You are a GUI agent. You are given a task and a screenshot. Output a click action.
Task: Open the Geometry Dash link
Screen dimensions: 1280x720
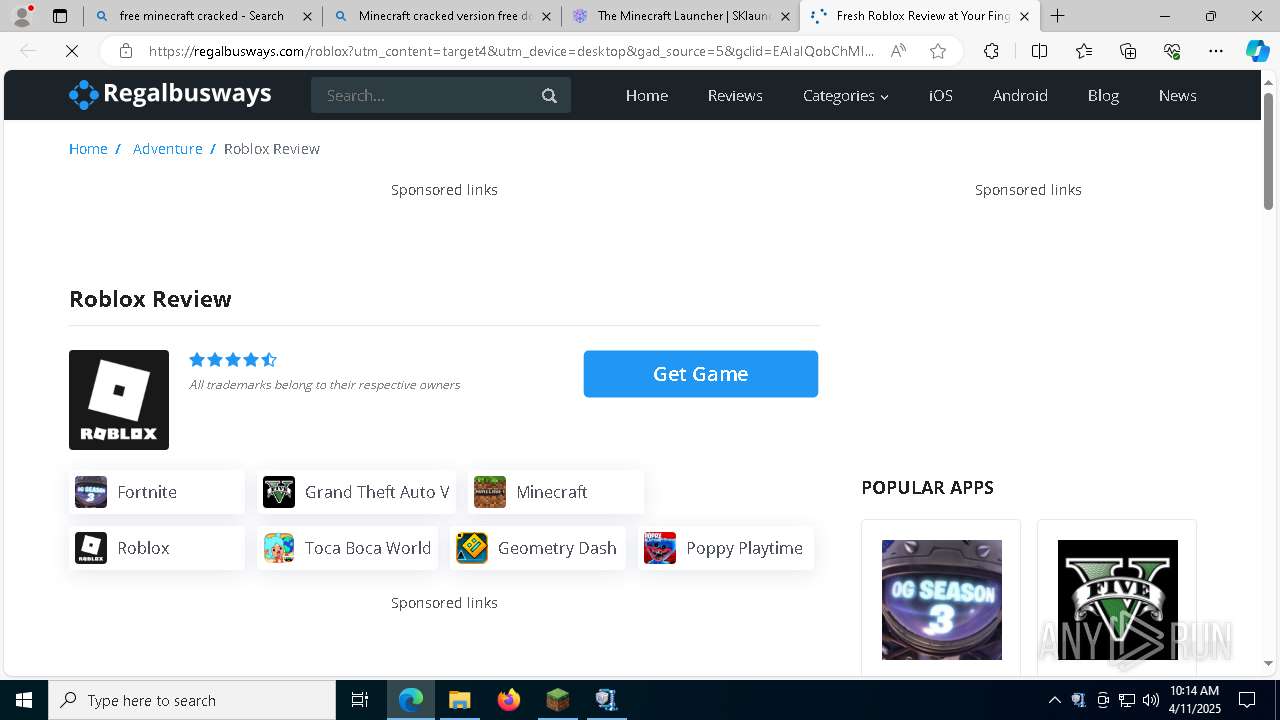[x=538, y=548]
